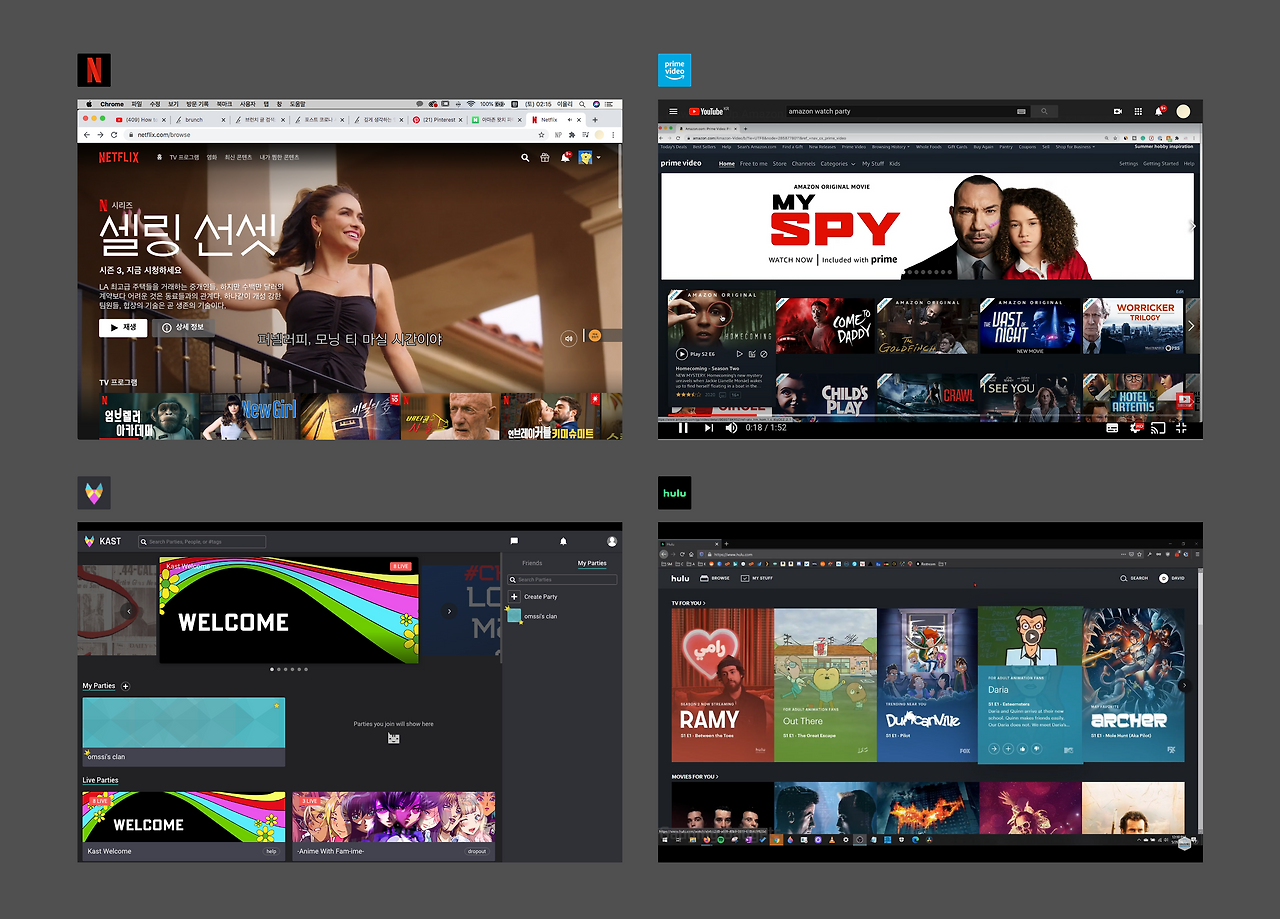Screen dimensions: 1280x919
Task: Skip to next video in YouTube player
Action: [708, 428]
